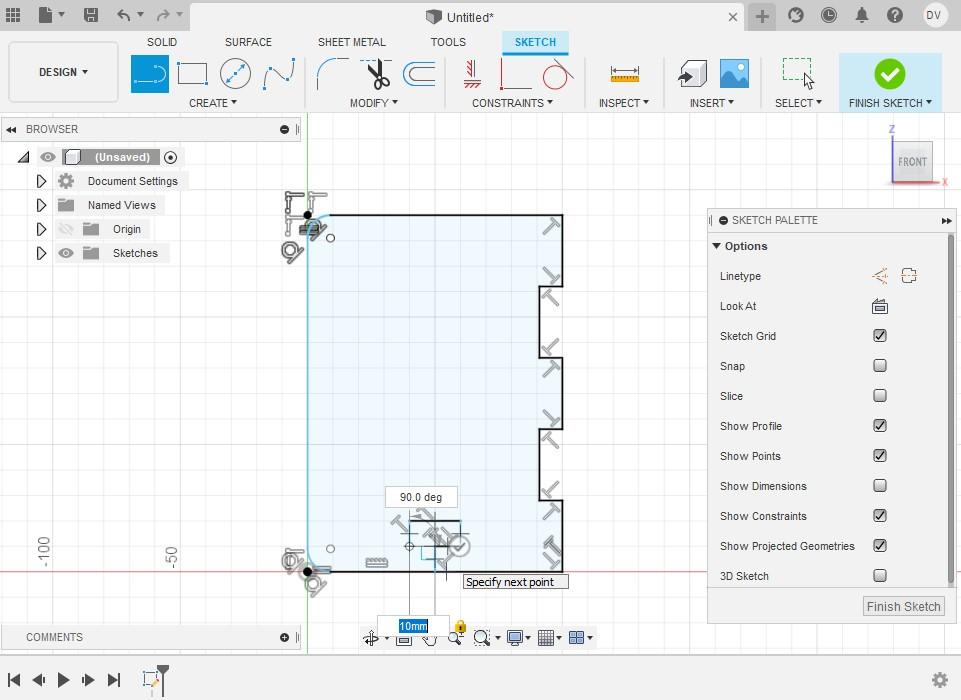Select the Center Diameter Circle tool
This screenshot has height=700, width=961.
(x=235, y=74)
